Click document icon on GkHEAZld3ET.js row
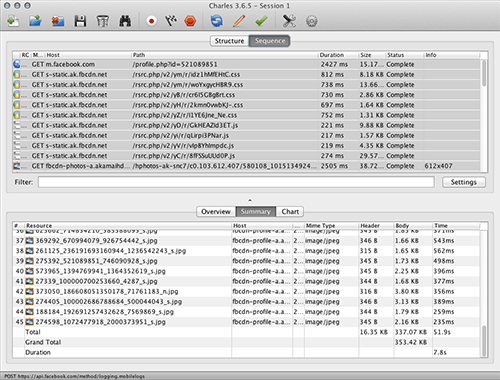This screenshot has width=500, height=380. click(17, 125)
